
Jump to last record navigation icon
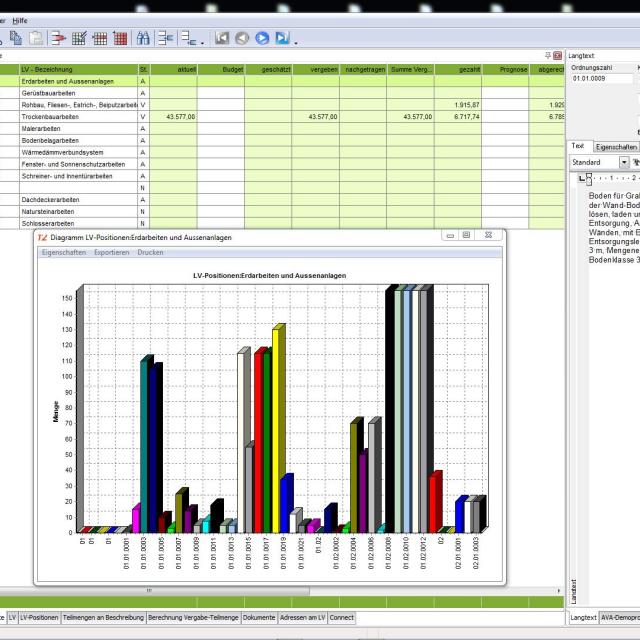(282, 38)
